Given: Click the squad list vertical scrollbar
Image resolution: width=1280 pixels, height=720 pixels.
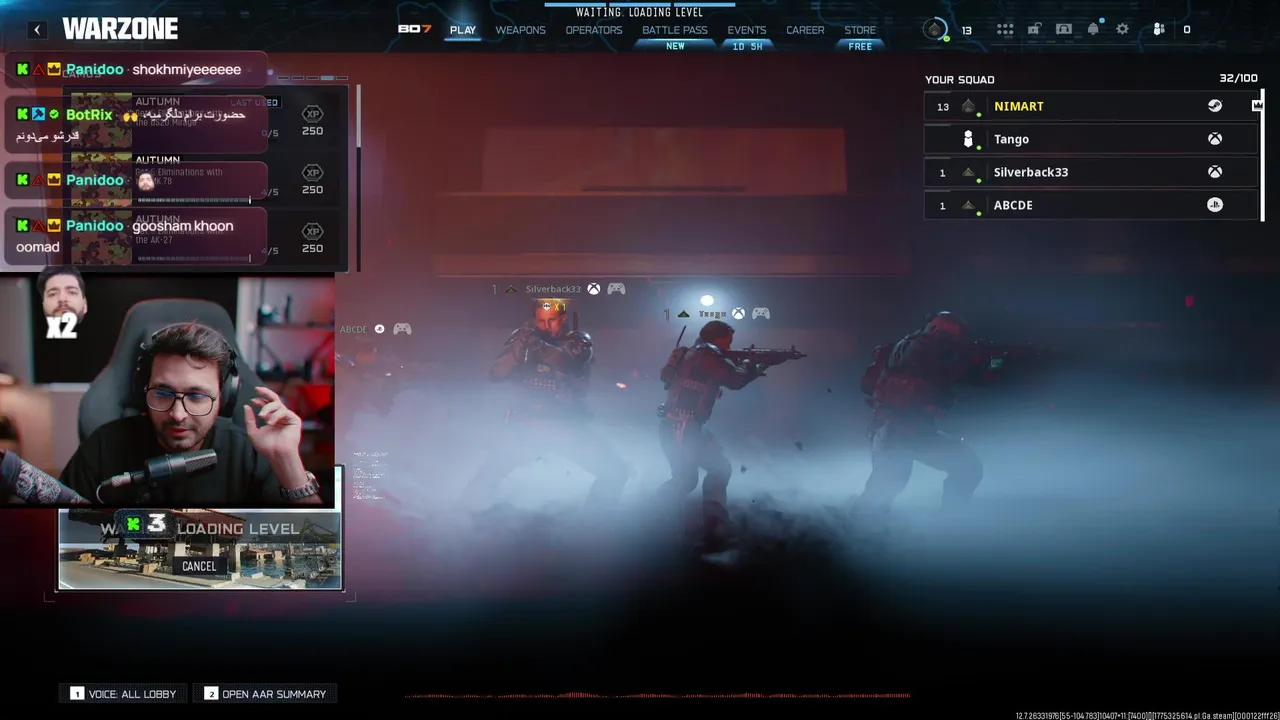Looking at the screenshot, I should click(x=1262, y=155).
